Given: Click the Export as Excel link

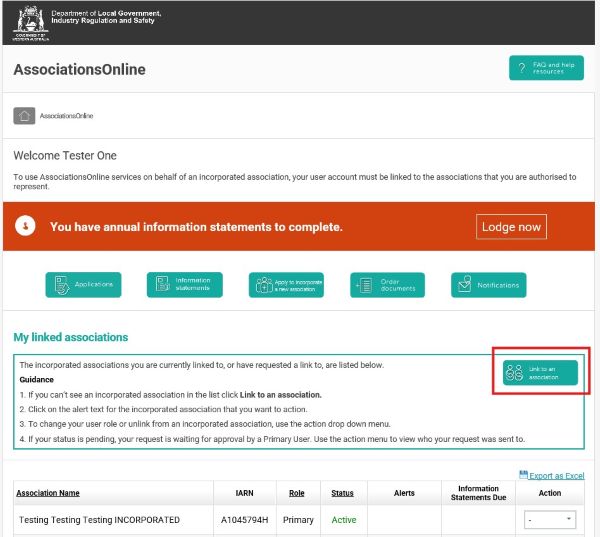Looking at the screenshot, I should (x=556, y=476).
